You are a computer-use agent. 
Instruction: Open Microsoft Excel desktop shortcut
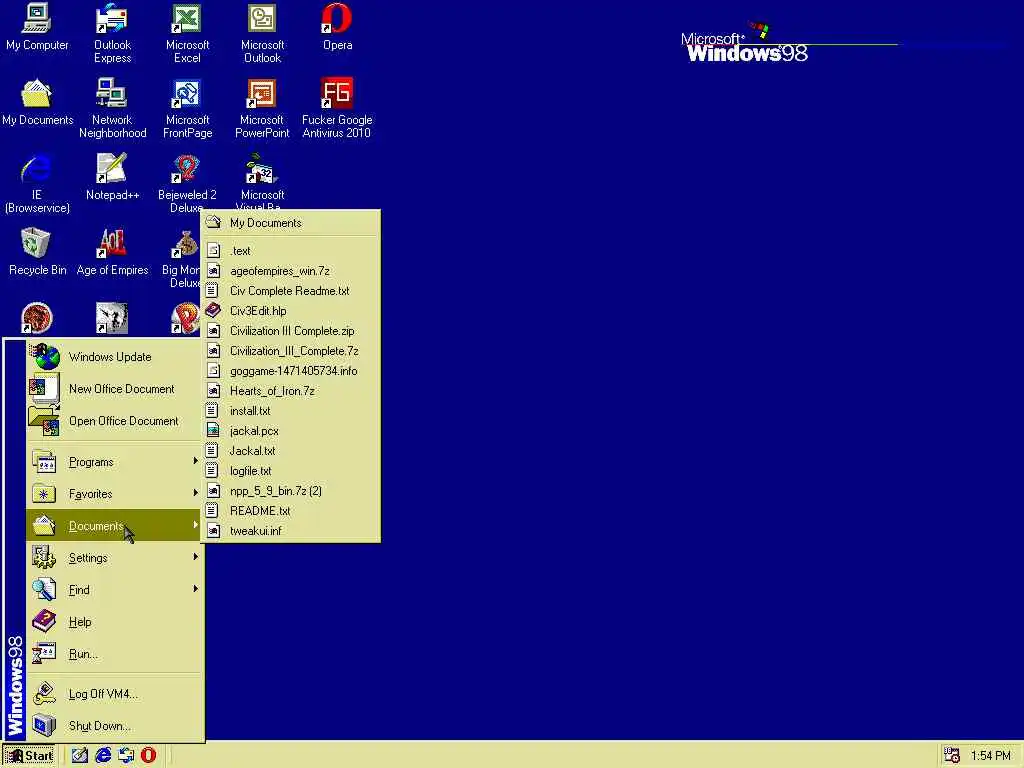pos(187,33)
